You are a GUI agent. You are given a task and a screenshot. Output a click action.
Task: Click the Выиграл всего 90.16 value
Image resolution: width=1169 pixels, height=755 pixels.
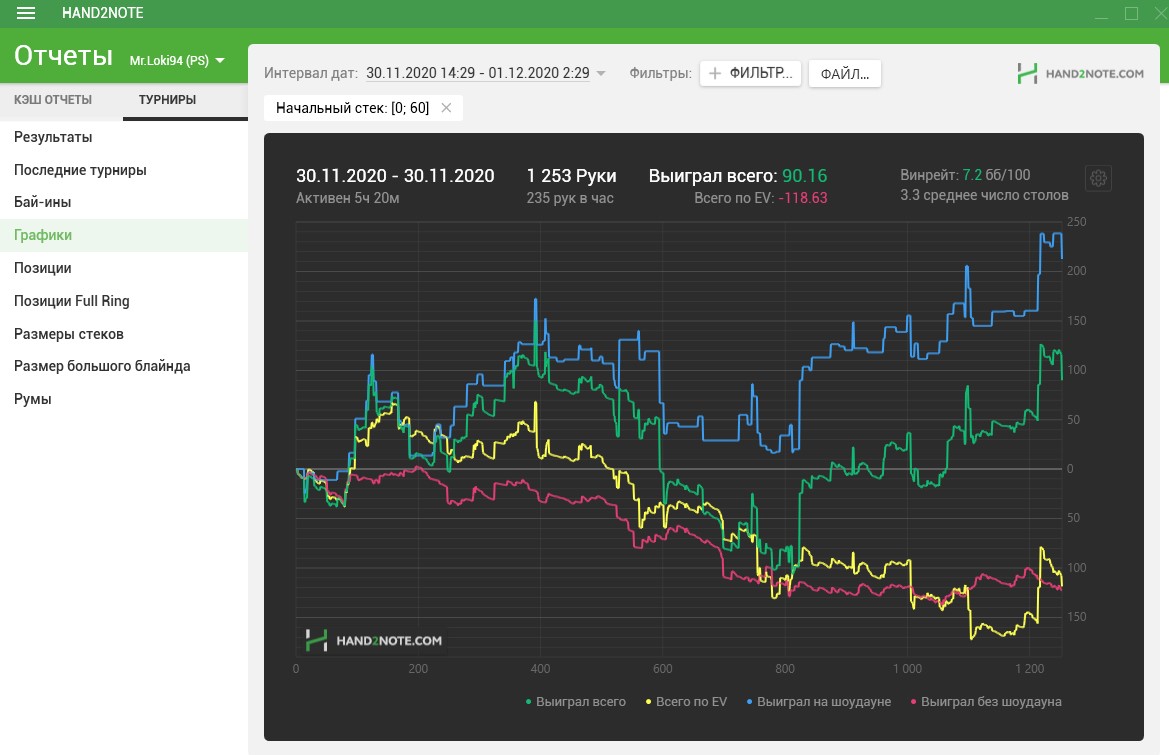(x=804, y=176)
